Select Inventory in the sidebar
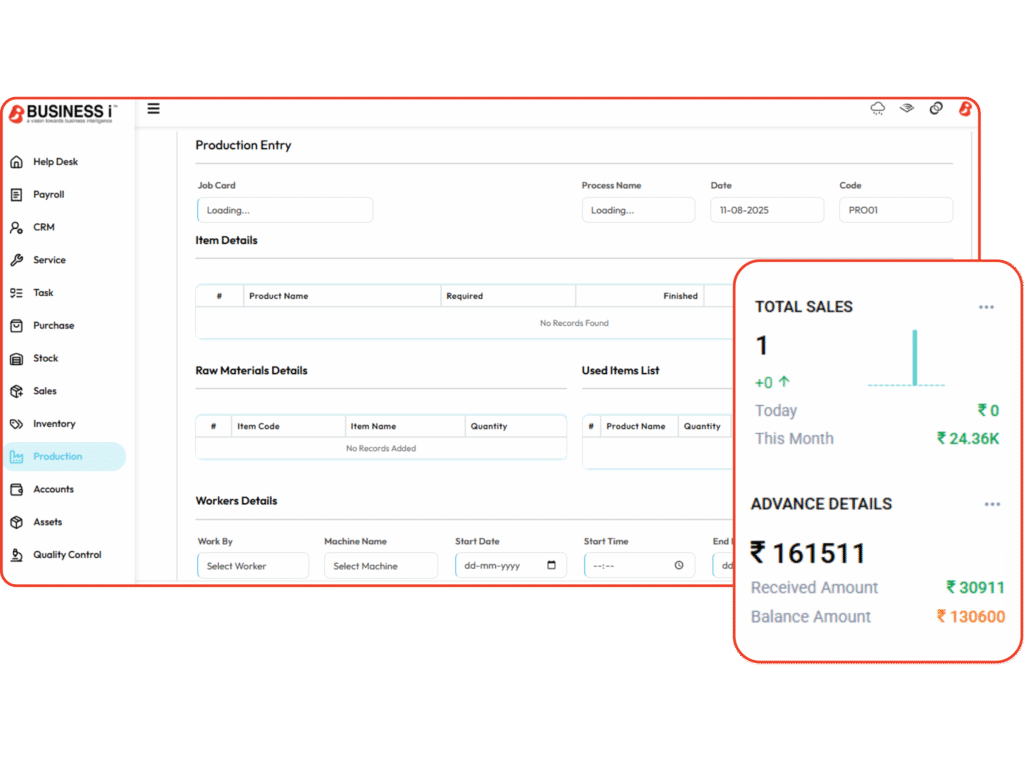This screenshot has width=1024, height=761. (54, 424)
